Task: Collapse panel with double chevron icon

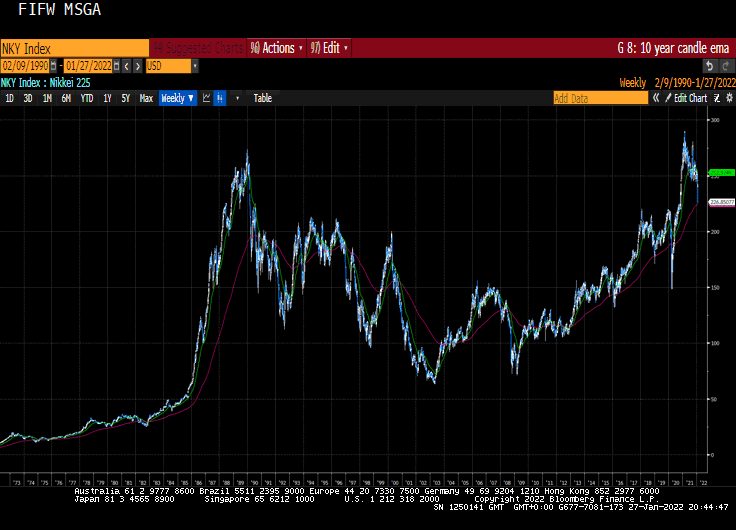Action: (656, 98)
